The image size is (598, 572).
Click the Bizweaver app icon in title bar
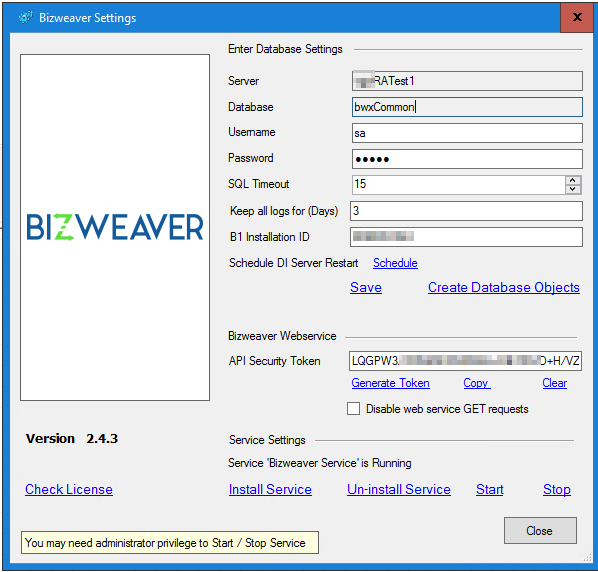[26, 18]
